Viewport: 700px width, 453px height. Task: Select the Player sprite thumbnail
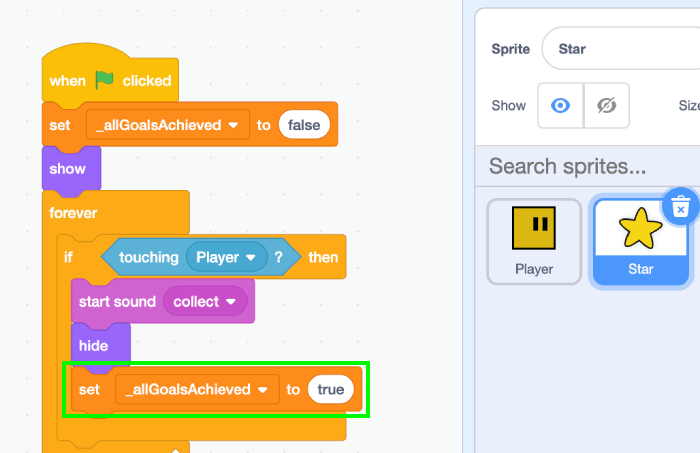[x=534, y=240]
